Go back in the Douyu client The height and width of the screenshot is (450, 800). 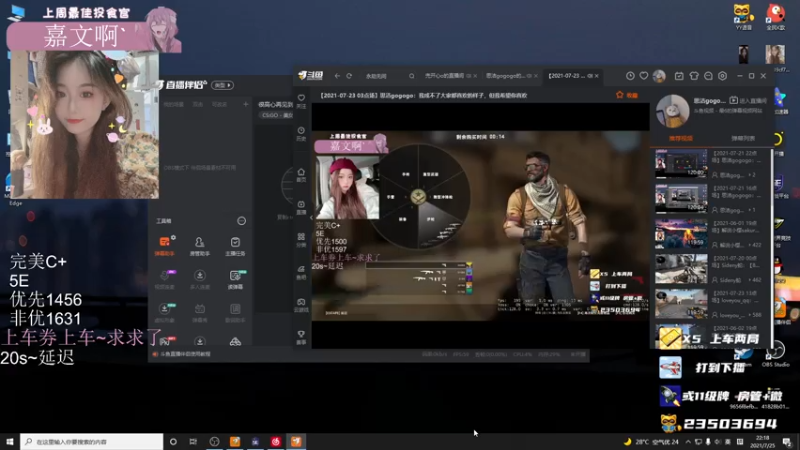tap(337, 76)
